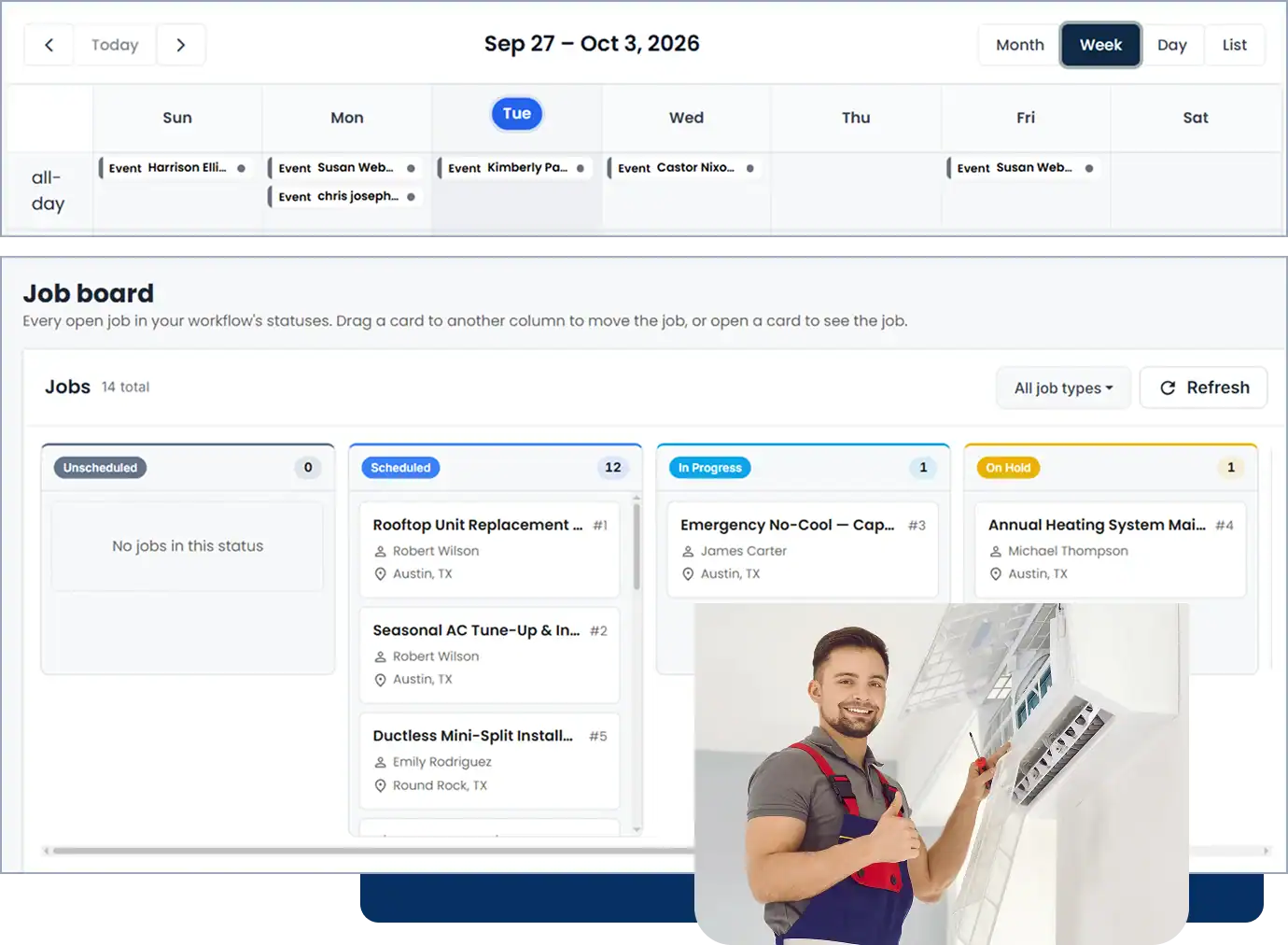The height and width of the screenshot is (945, 1288).
Task: Open Susan Web... event on Friday
Action: [1024, 168]
